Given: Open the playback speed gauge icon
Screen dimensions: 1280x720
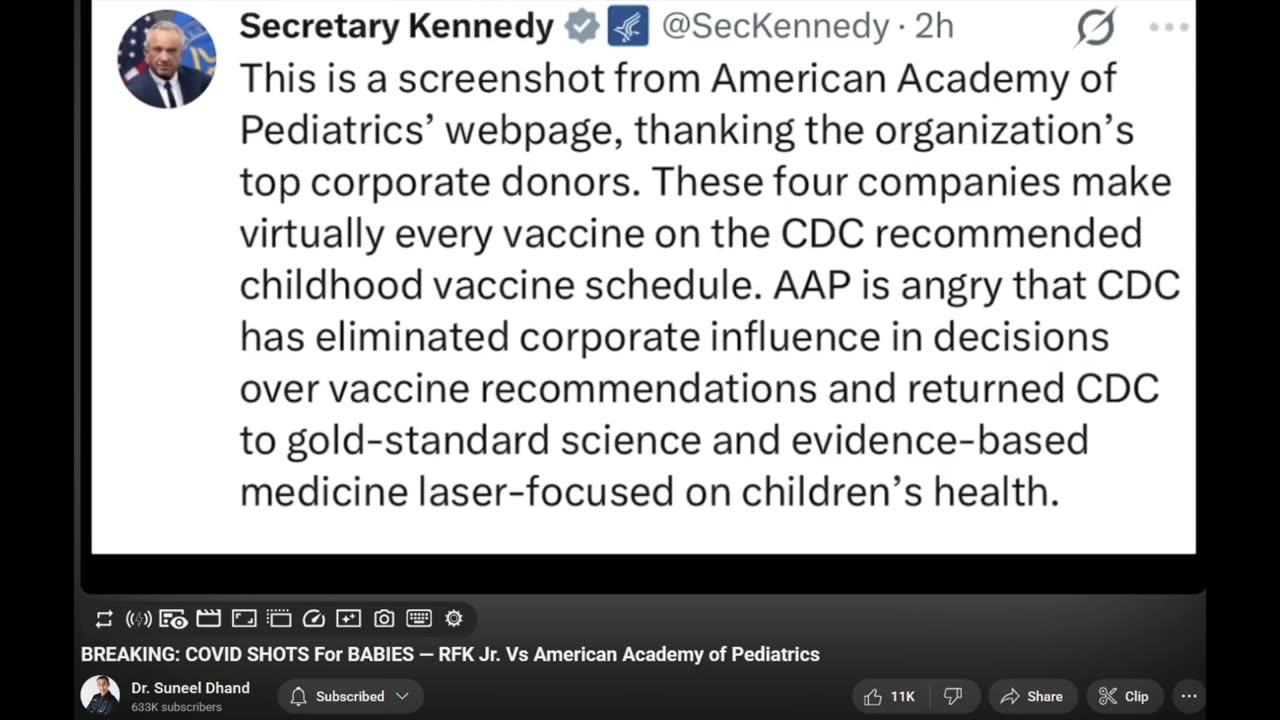Looking at the screenshot, I should 313,619.
